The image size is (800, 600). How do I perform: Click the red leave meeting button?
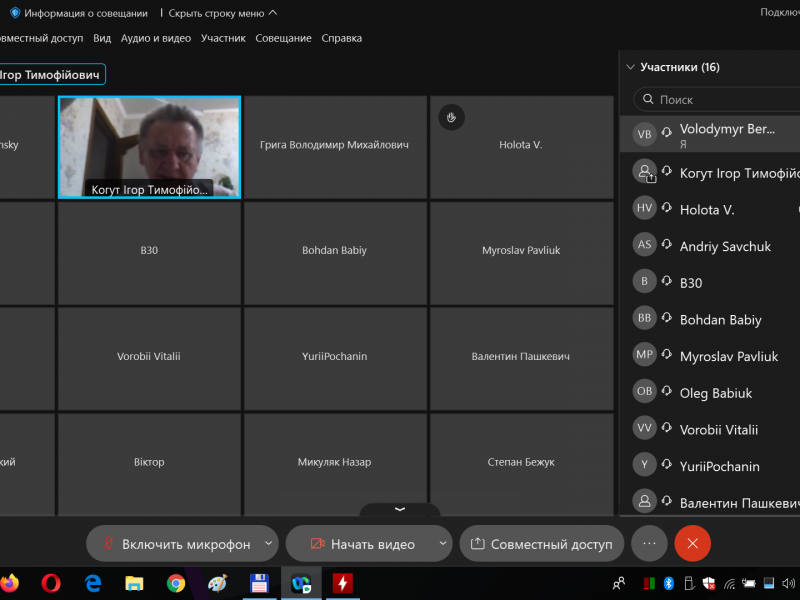click(x=692, y=543)
